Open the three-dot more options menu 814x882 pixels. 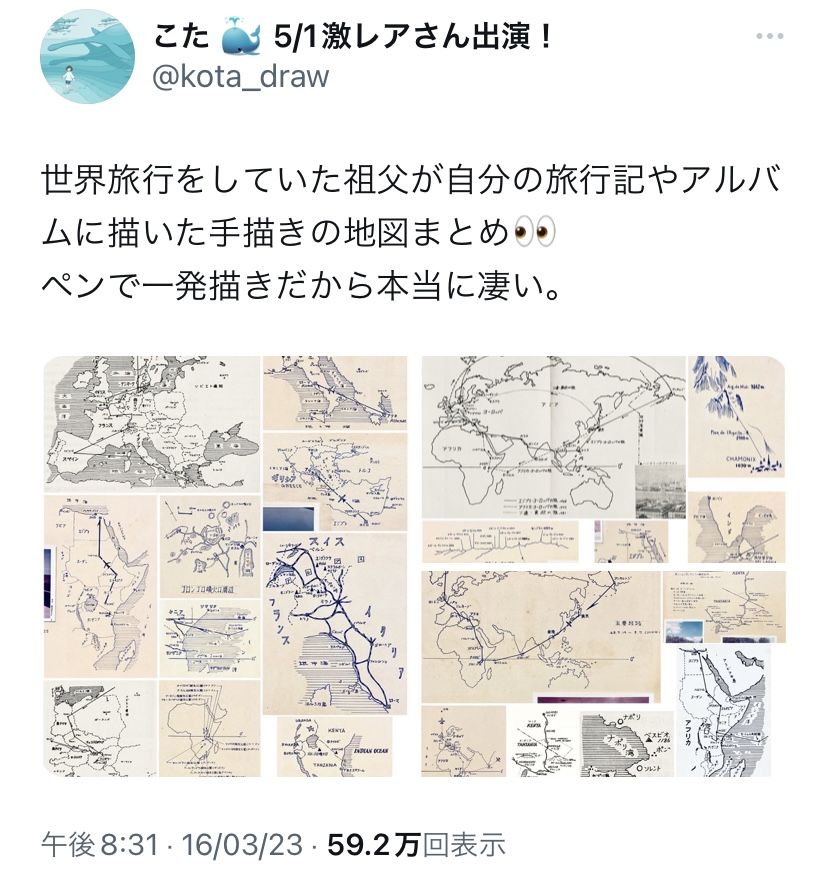click(769, 37)
